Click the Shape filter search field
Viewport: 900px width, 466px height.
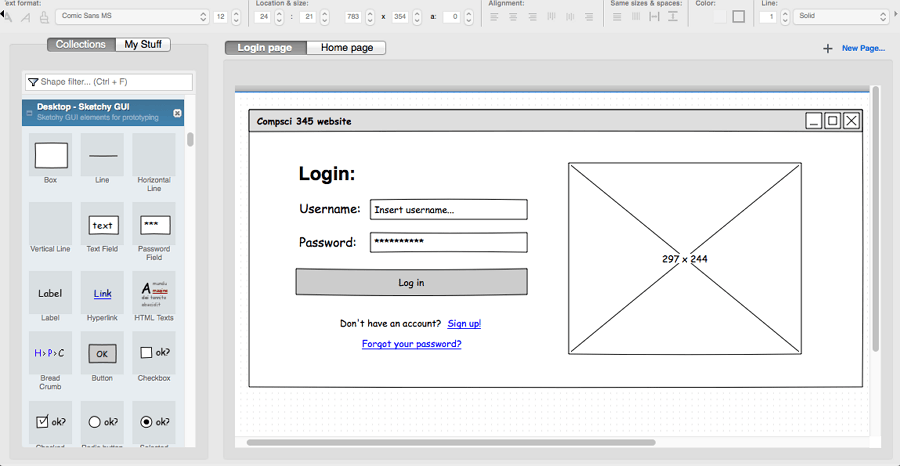(109, 82)
